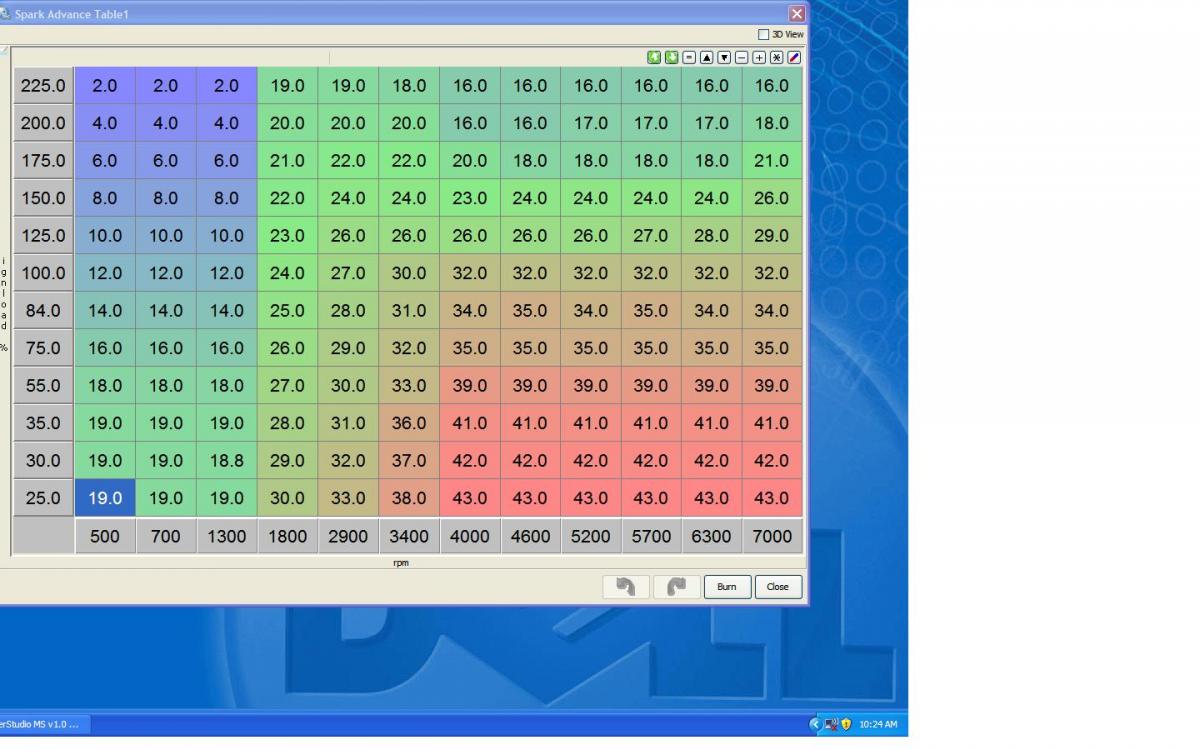Expand hidden system tray icons arrow
Image resolution: width=1200 pixels, height=750 pixels.
815,724
